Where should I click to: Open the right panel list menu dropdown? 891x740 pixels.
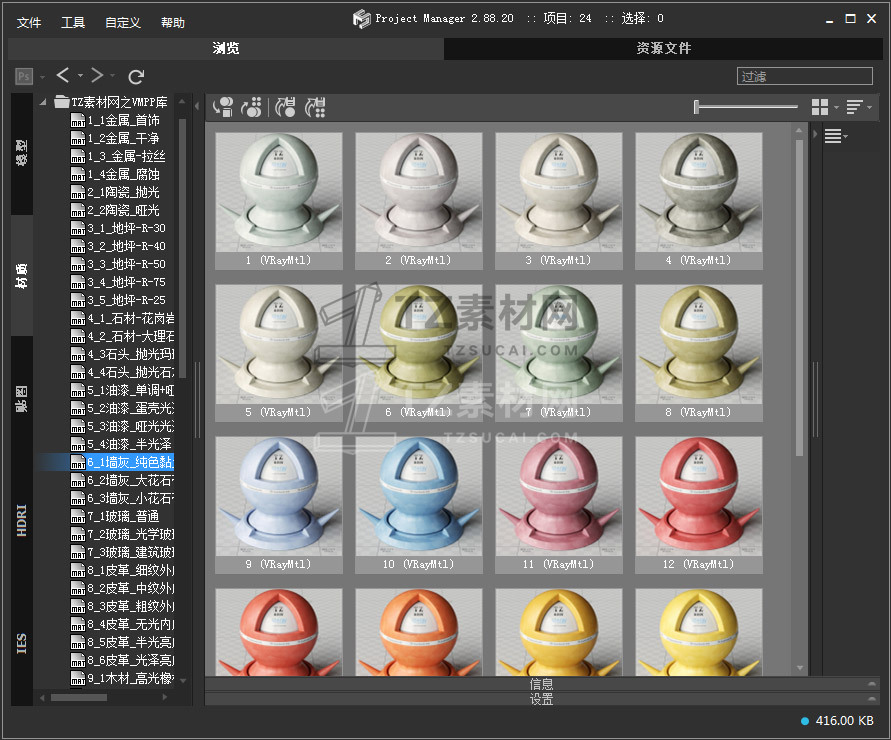coord(835,137)
